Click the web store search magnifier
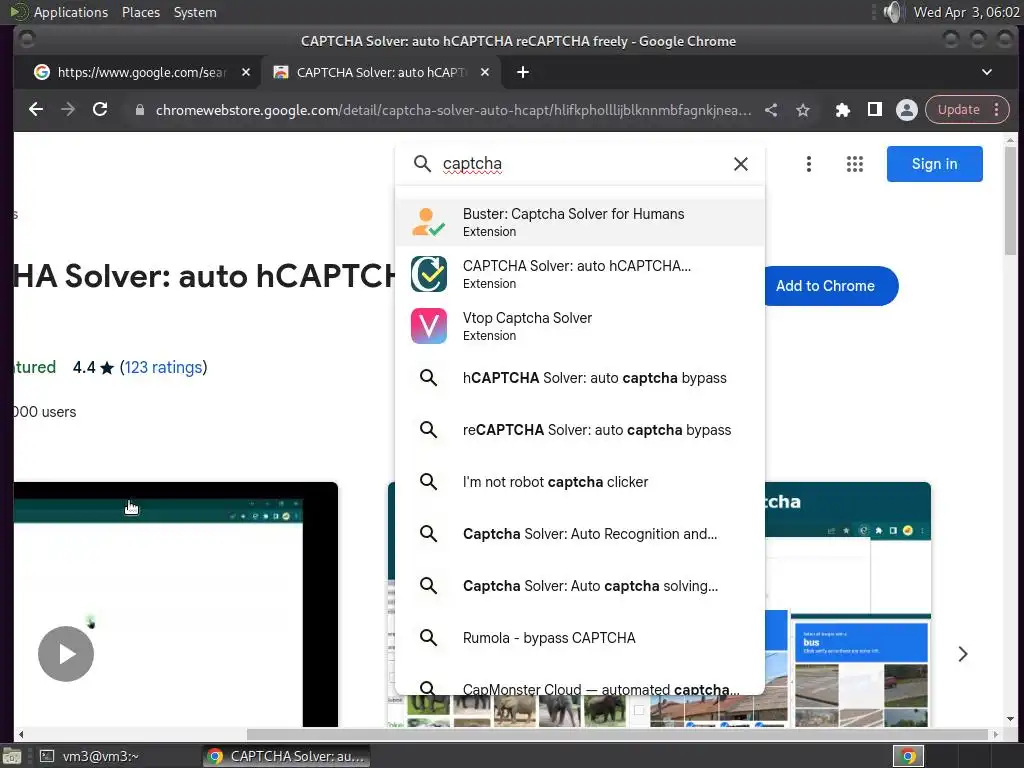This screenshot has width=1024, height=768. point(423,164)
